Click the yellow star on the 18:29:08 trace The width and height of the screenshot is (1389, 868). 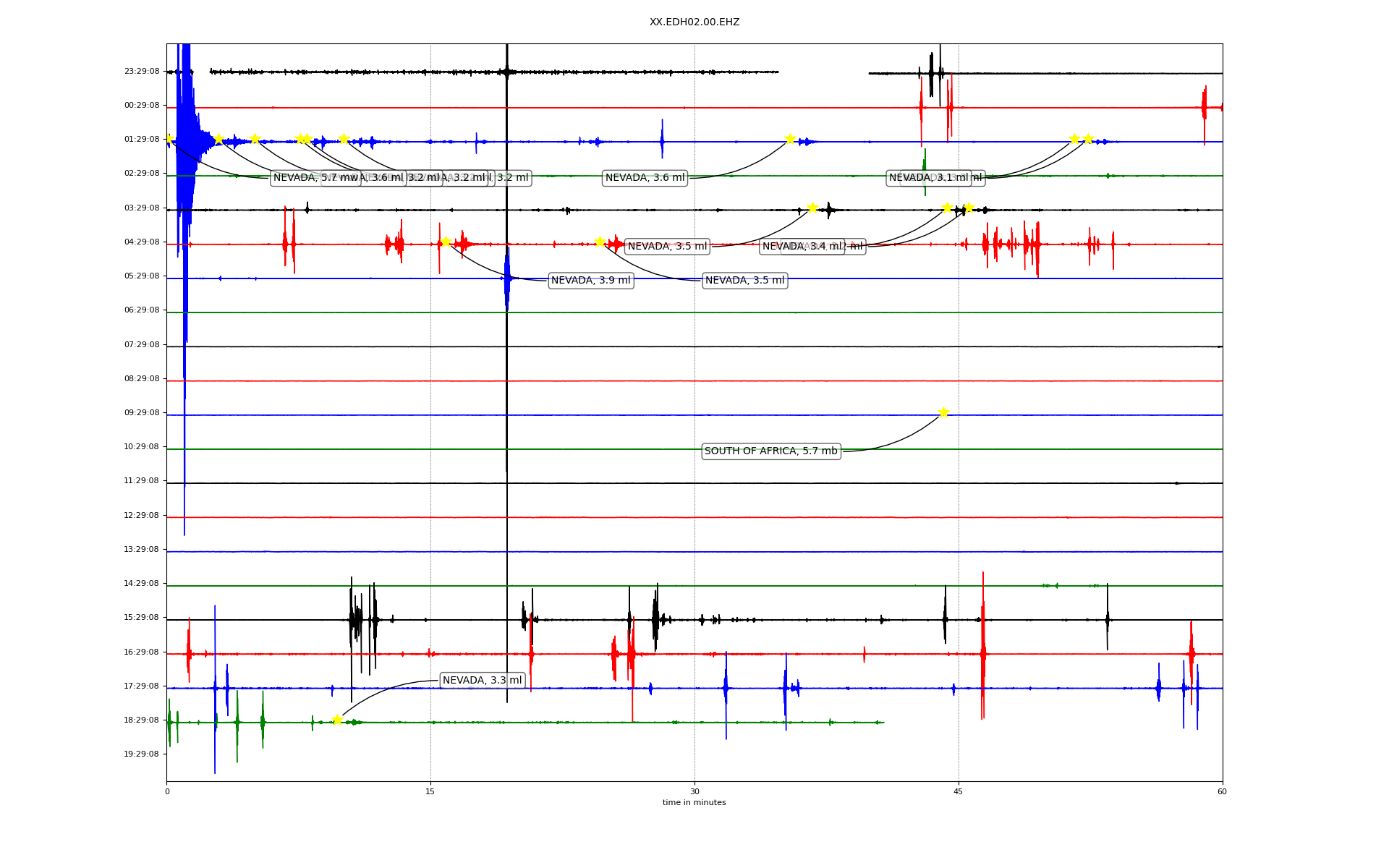337,720
